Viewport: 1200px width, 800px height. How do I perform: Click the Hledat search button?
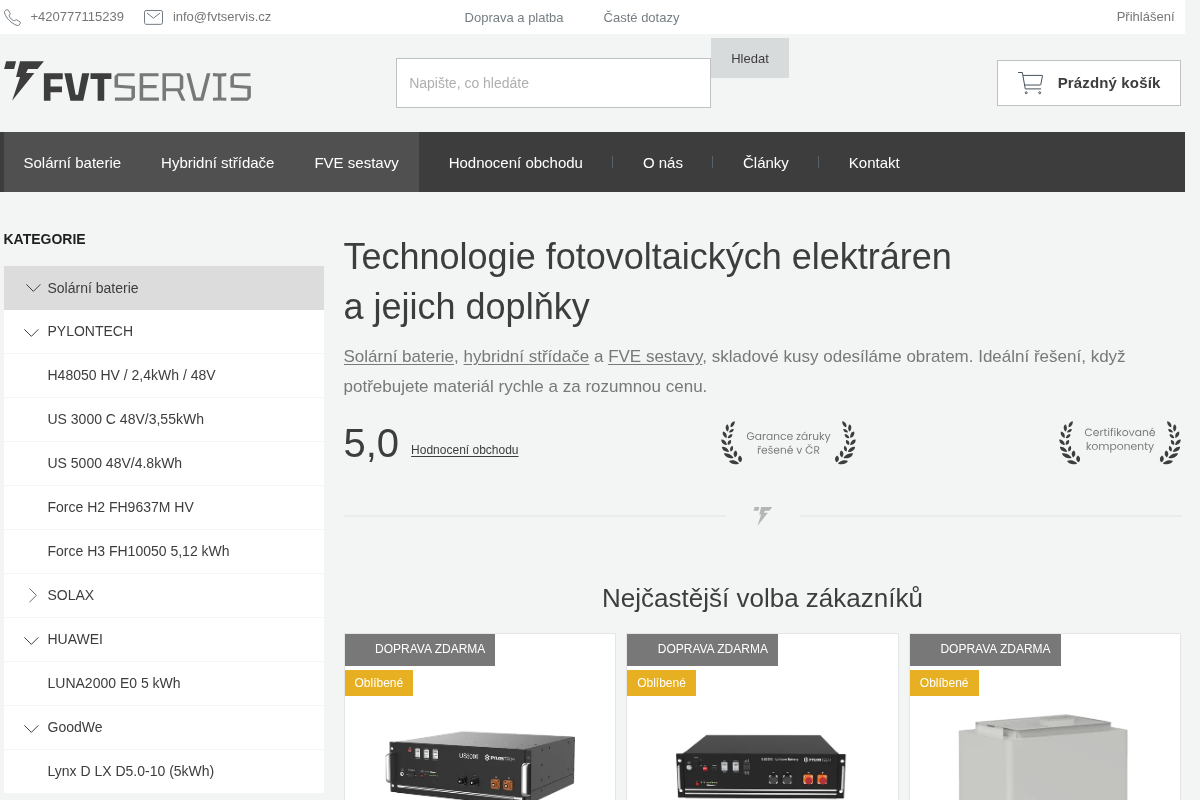(750, 58)
